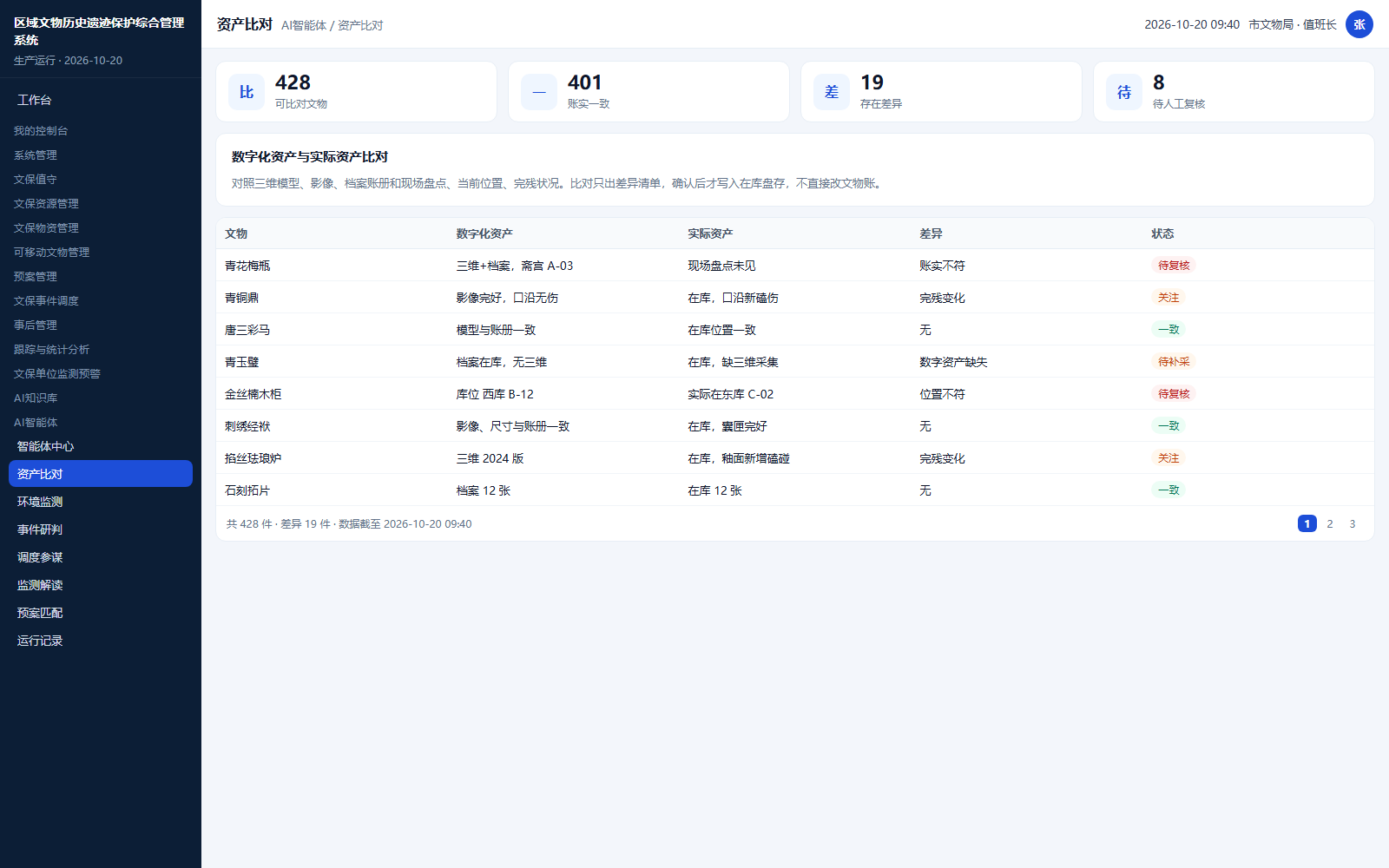The image size is (1389, 868).
Task: Click the 状态 column header
Action: click(1163, 233)
